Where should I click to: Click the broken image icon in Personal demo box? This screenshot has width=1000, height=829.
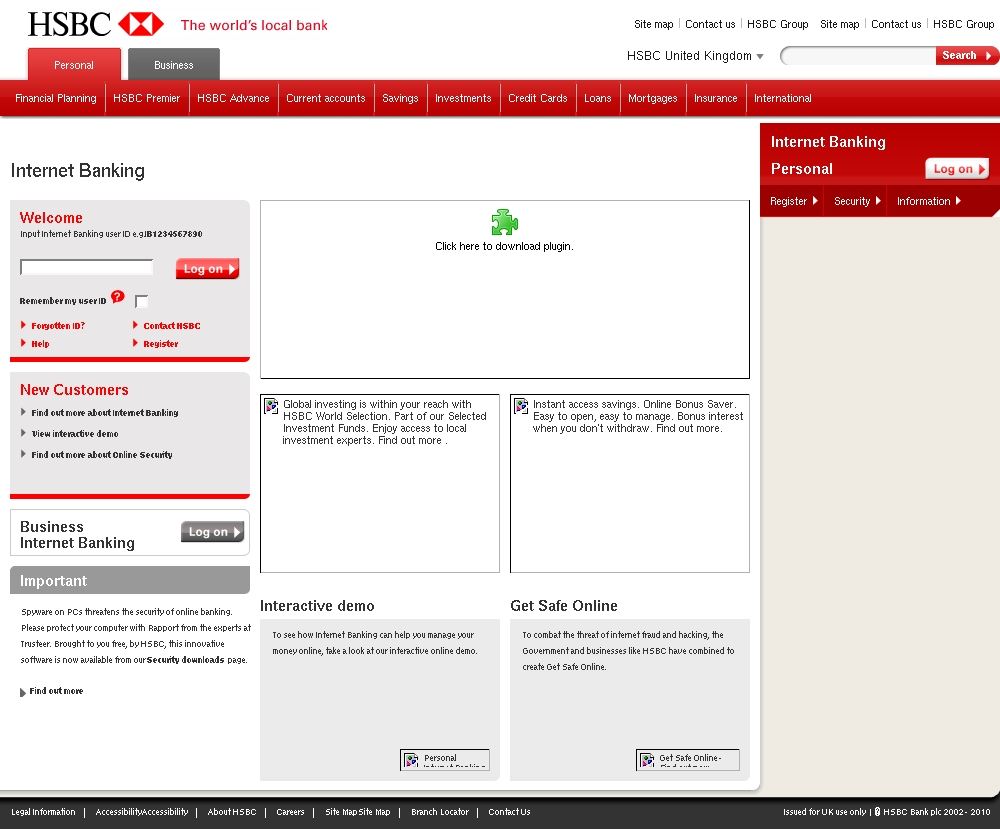point(411,759)
